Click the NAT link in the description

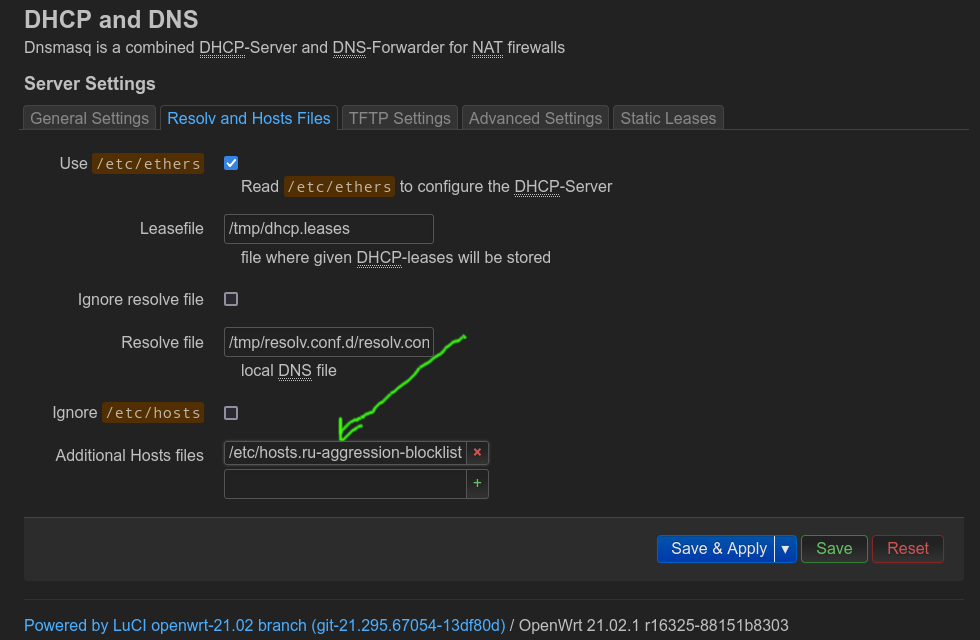pos(487,47)
